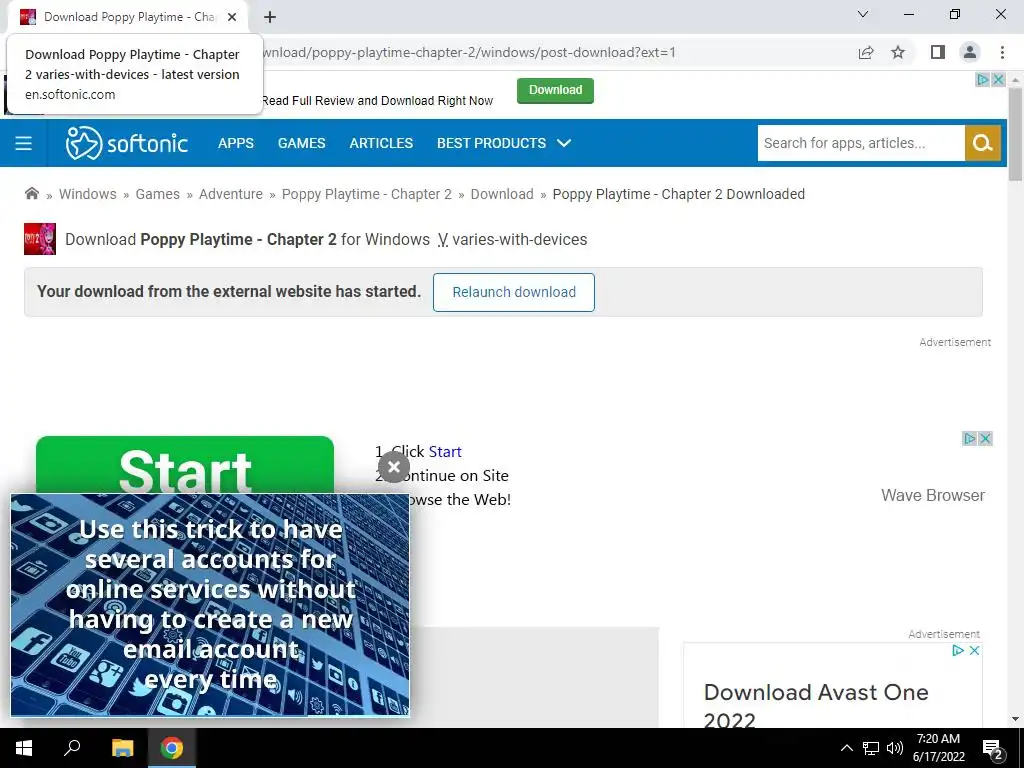The height and width of the screenshot is (768, 1024).
Task: Bookmark this page with the star icon
Action: click(898, 52)
